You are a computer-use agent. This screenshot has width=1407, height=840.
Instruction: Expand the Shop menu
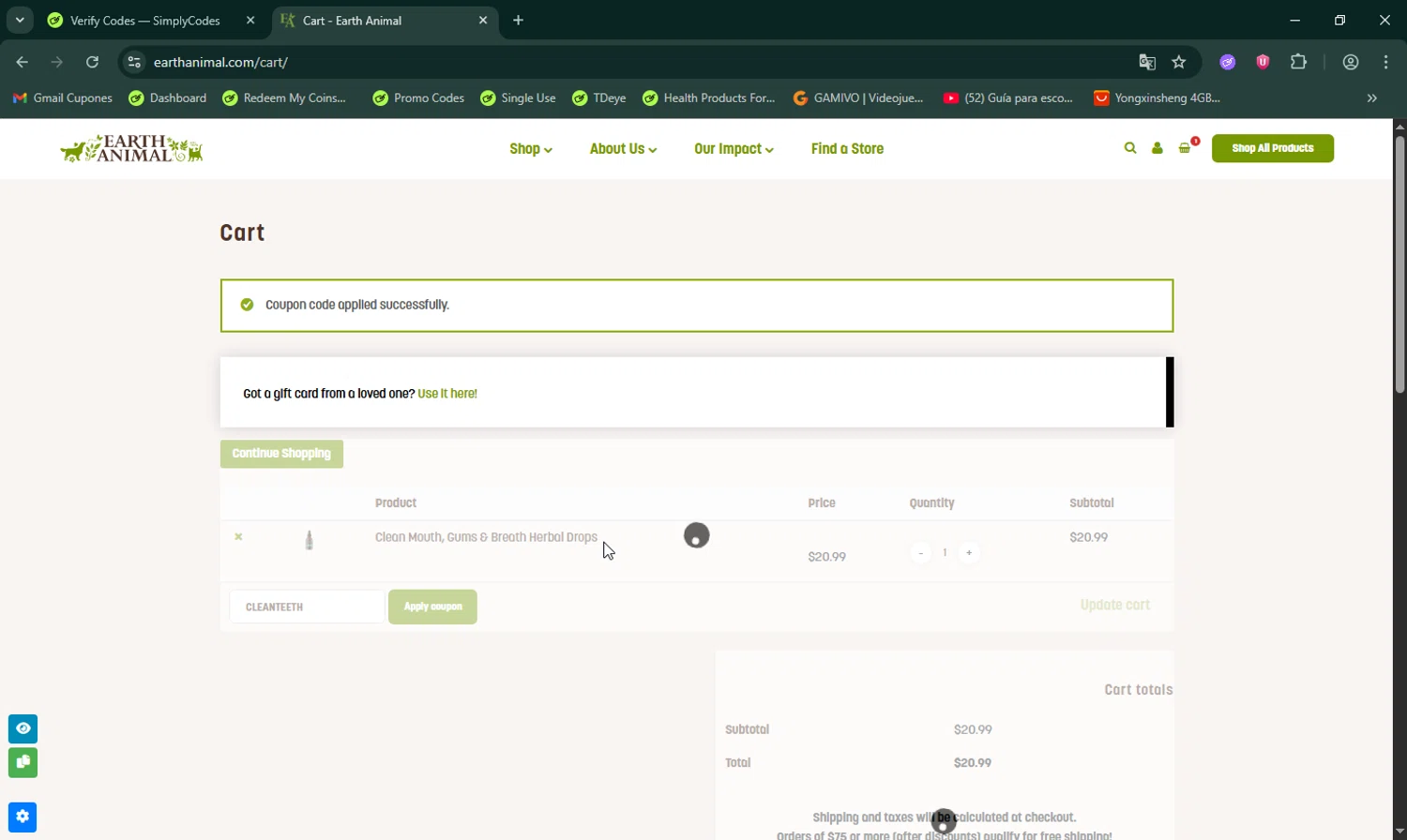coord(531,149)
